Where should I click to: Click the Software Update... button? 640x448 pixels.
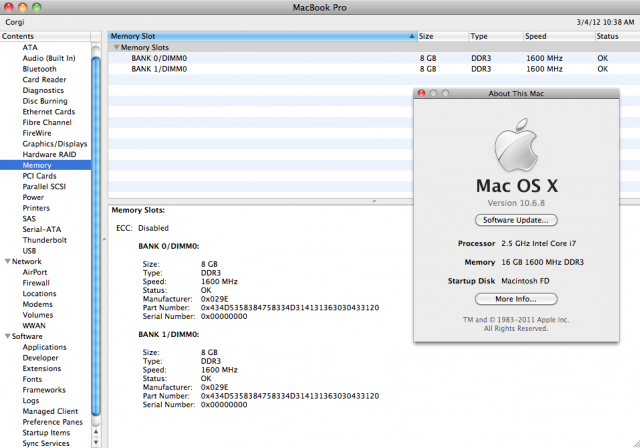click(x=516, y=220)
